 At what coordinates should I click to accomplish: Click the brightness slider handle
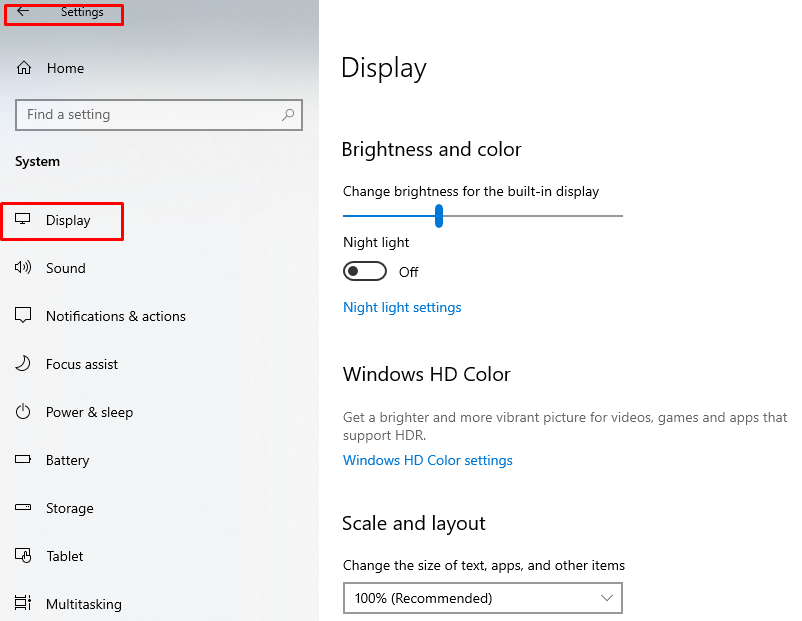pos(439,216)
